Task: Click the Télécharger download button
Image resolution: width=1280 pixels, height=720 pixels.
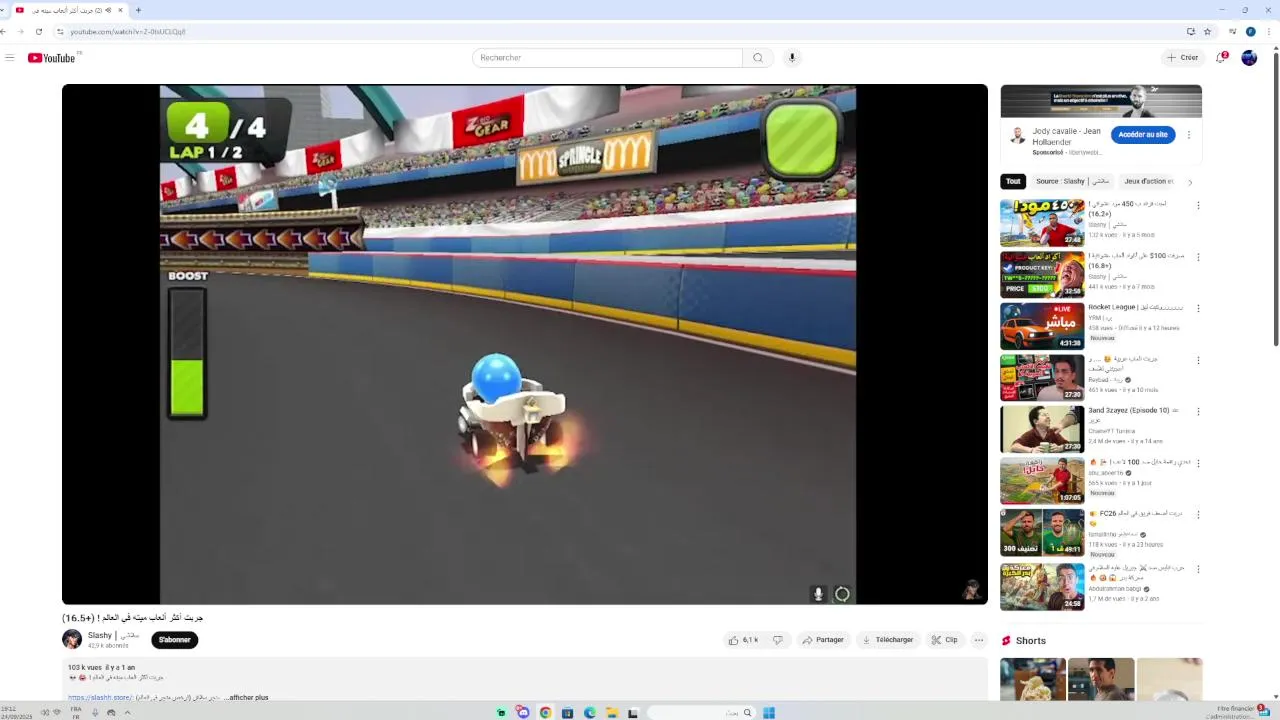Action: [888, 640]
